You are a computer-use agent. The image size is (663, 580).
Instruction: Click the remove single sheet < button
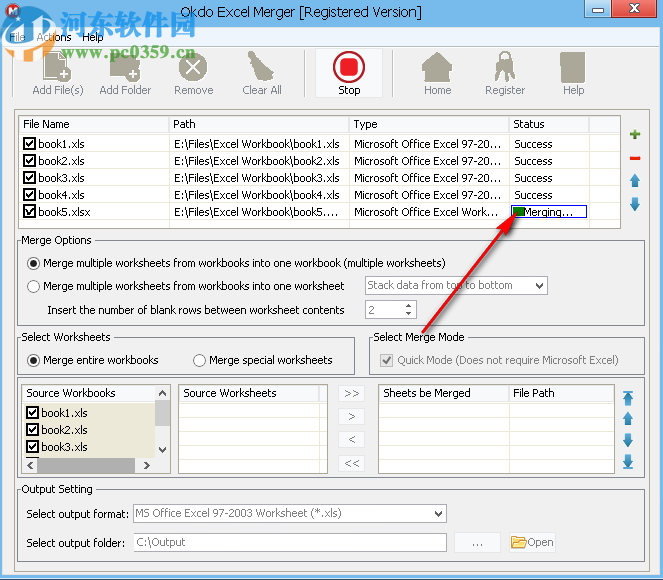pyautogui.click(x=351, y=440)
